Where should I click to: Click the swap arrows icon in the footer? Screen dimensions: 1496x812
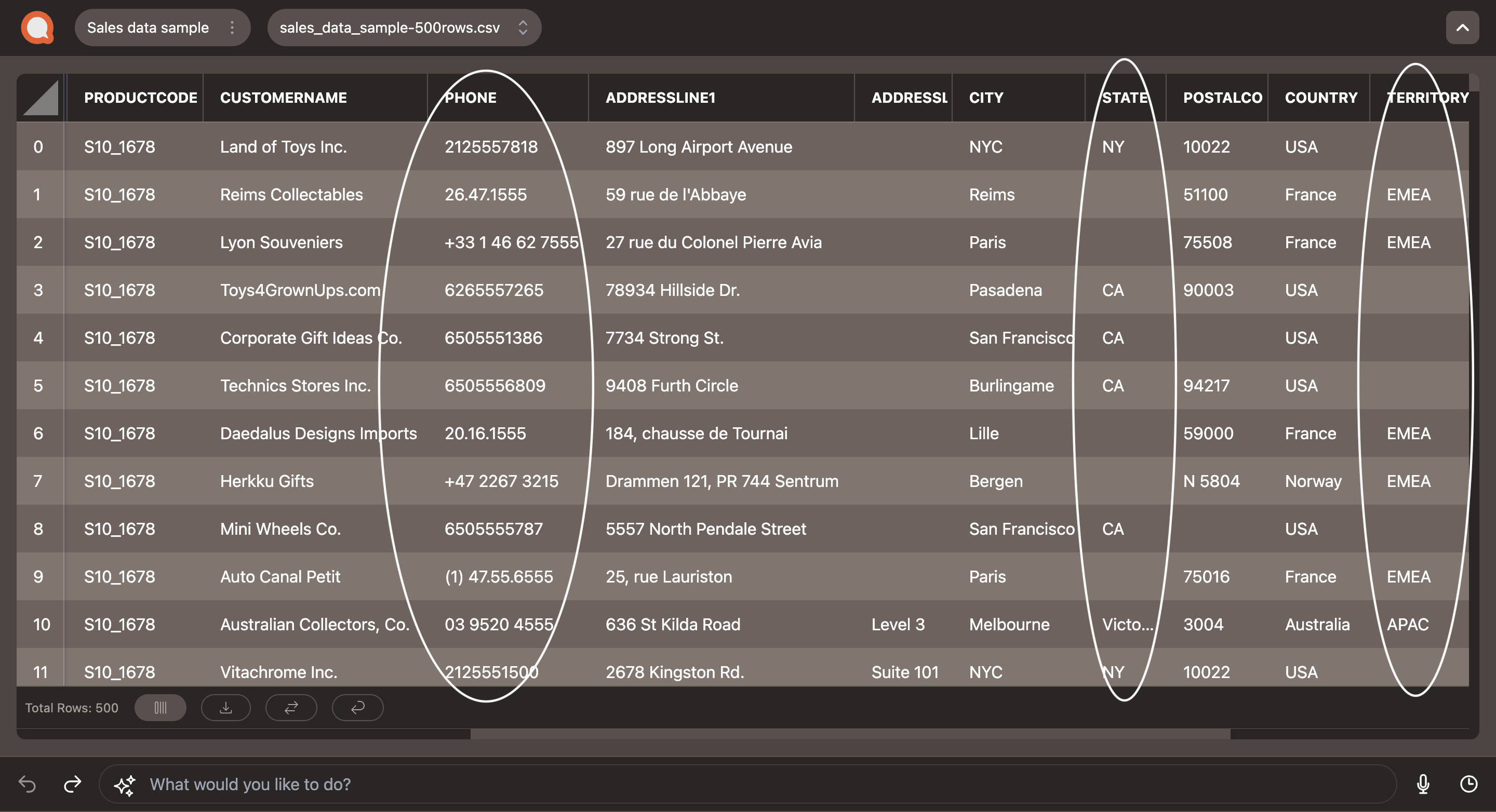tap(291, 708)
